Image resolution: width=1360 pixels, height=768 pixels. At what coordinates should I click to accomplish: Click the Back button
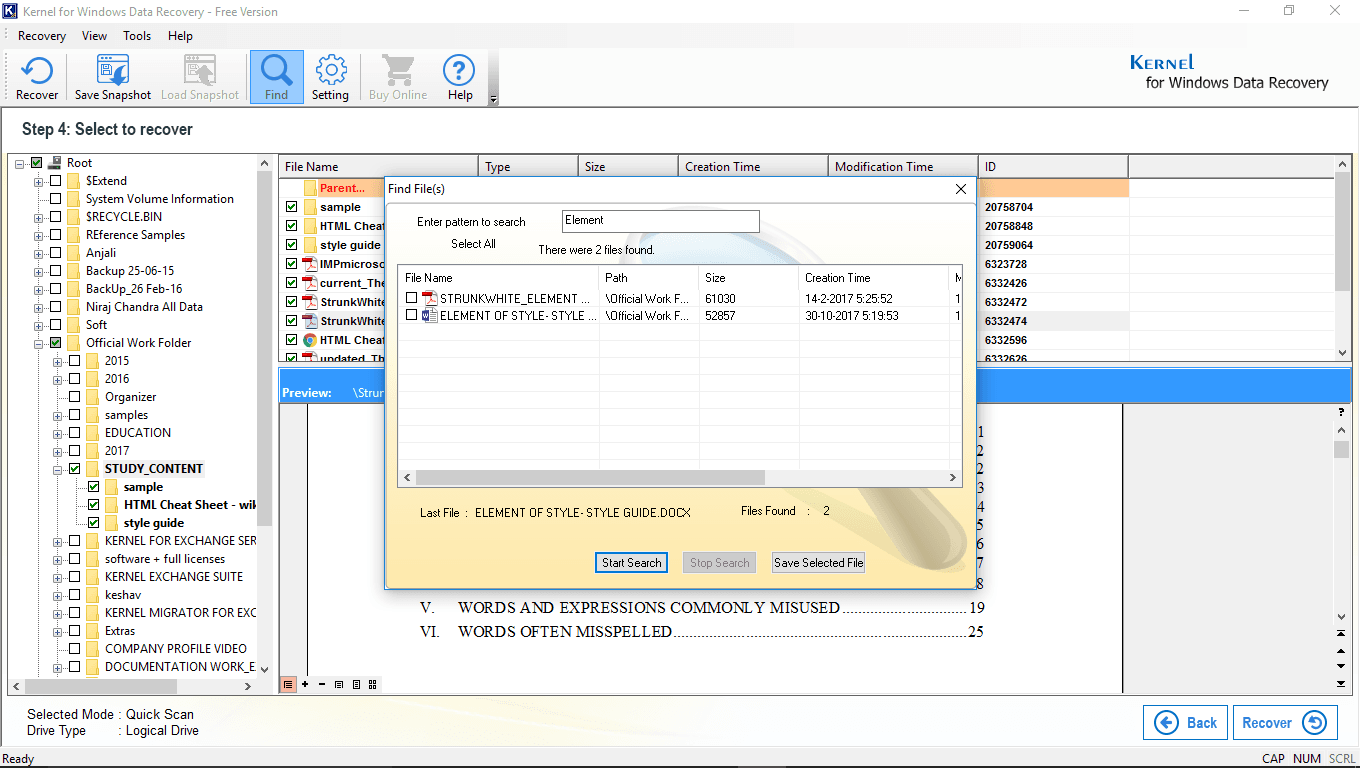pos(1185,723)
